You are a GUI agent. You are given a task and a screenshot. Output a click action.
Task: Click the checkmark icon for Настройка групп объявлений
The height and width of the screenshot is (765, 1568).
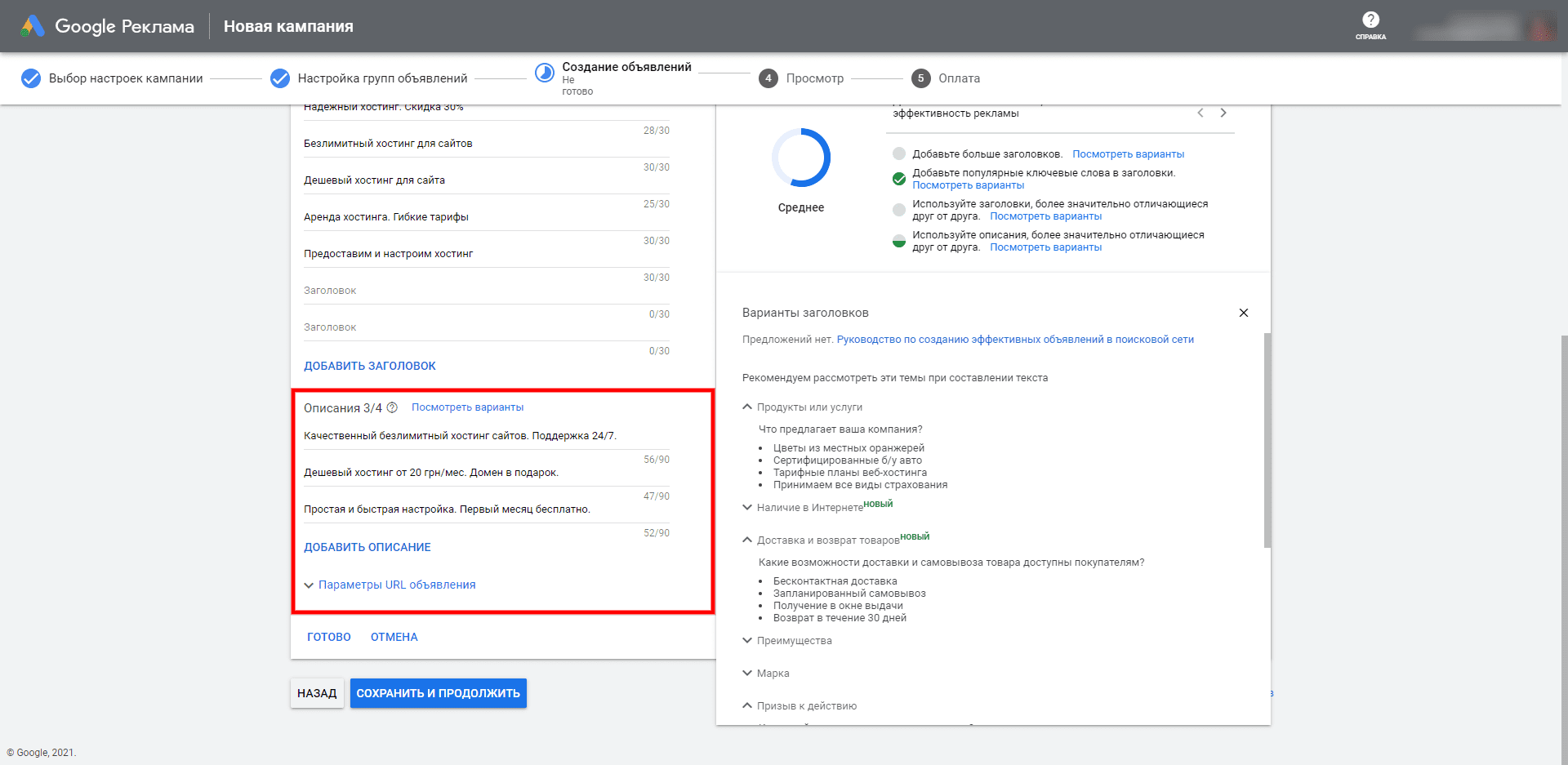pos(280,78)
